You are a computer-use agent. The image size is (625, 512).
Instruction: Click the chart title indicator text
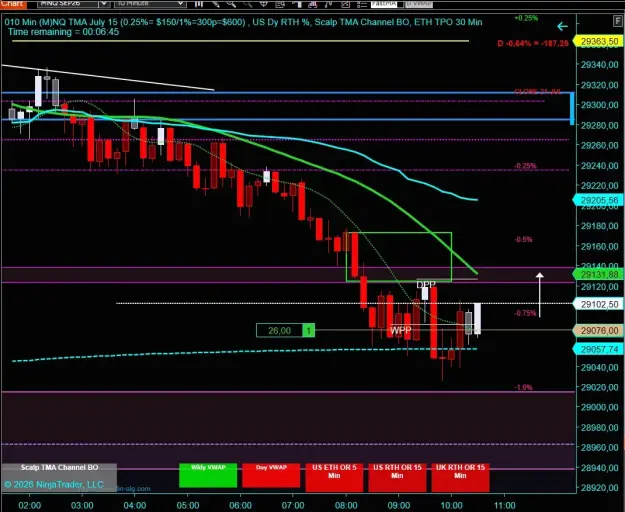coord(244,22)
